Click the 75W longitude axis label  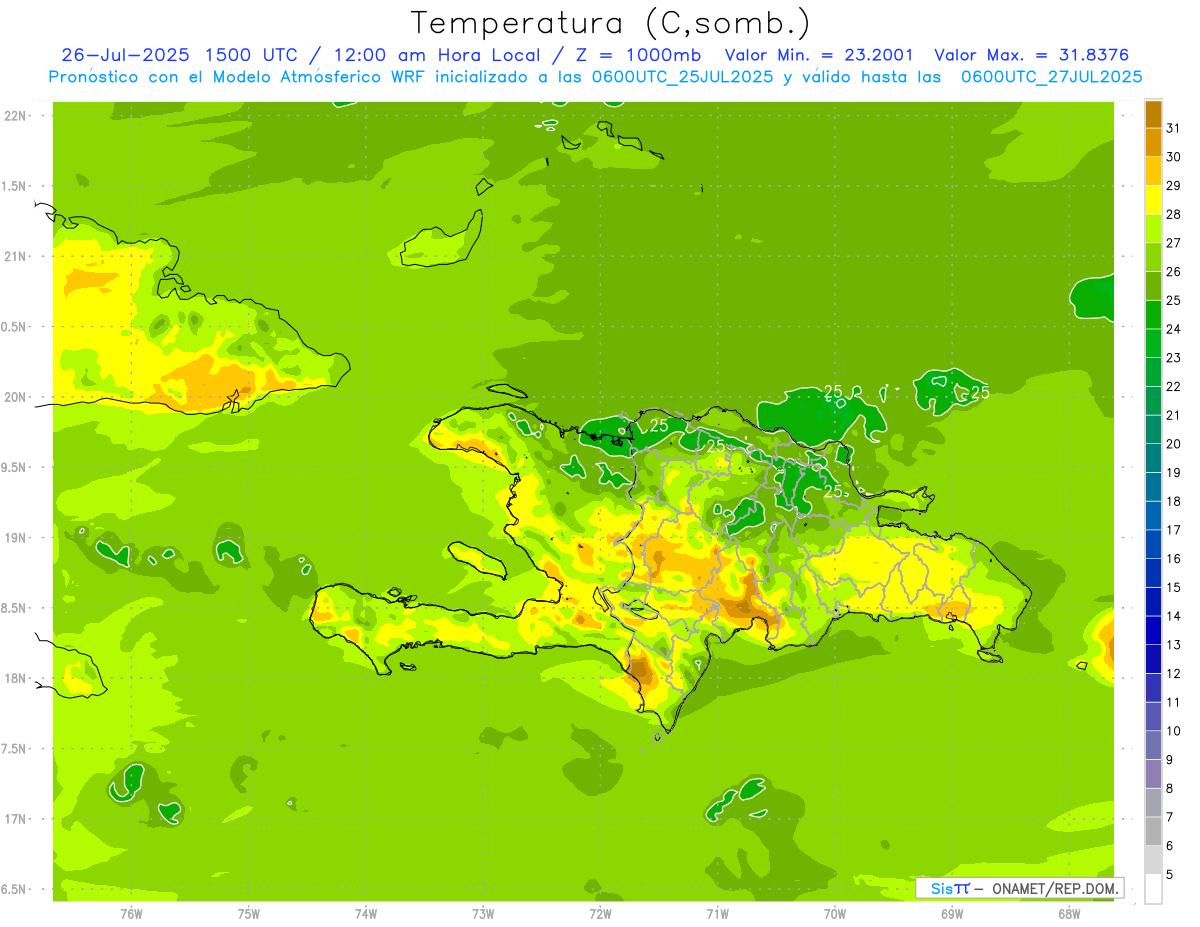[x=249, y=914]
